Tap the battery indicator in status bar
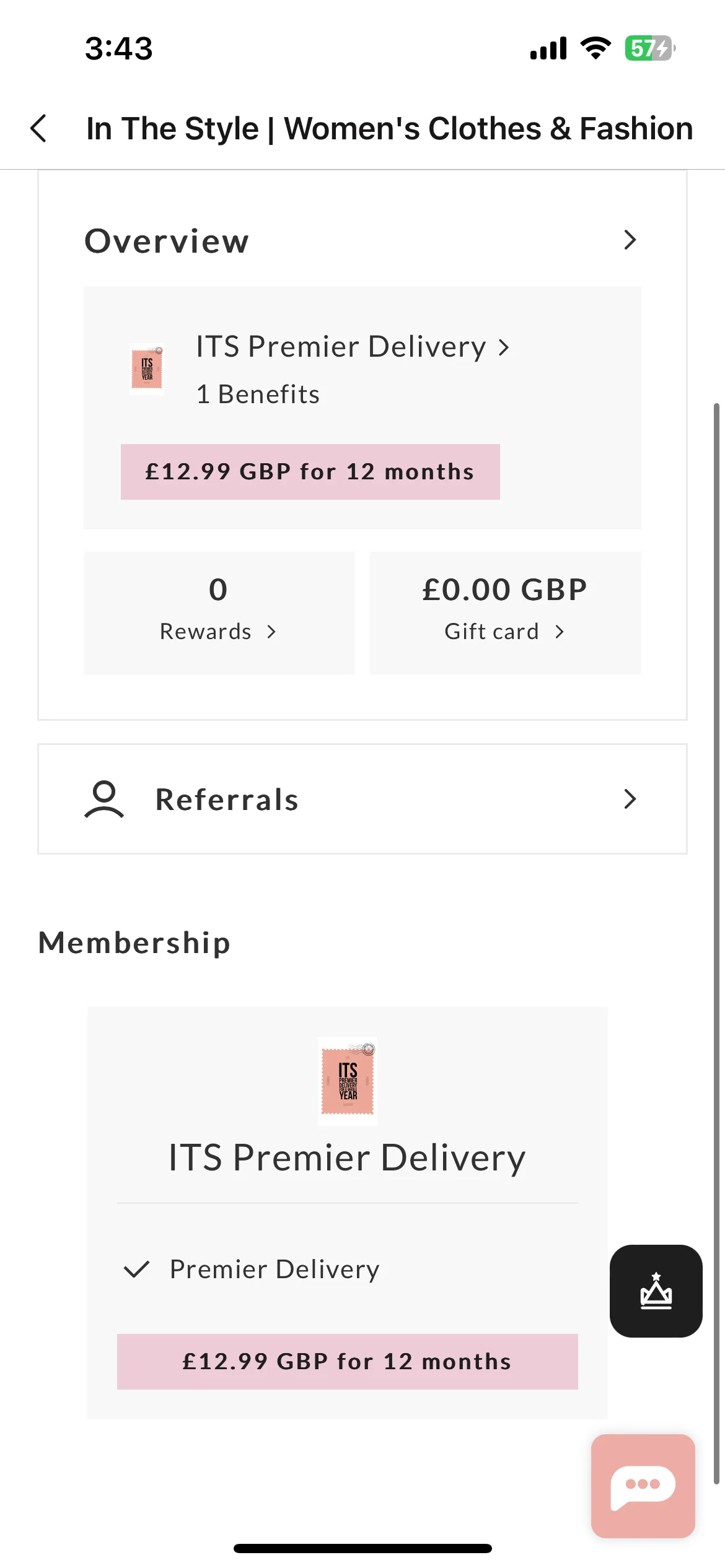 click(x=650, y=48)
